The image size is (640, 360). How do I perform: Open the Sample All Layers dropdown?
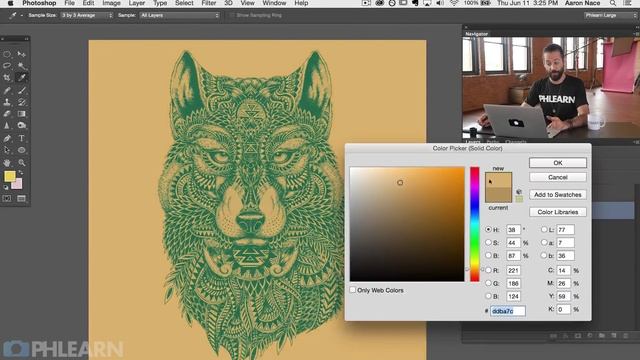pyautogui.click(x=179, y=16)
